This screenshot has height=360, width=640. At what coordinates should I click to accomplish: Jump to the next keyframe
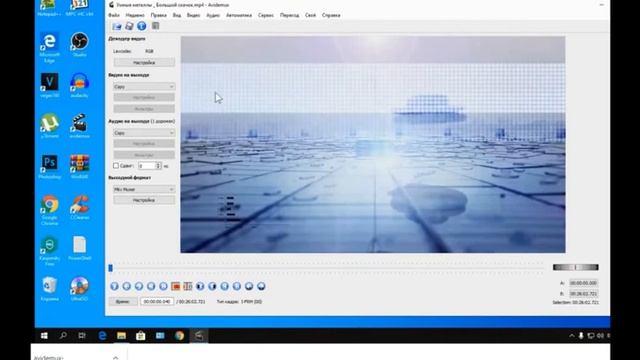click(163, 286)
